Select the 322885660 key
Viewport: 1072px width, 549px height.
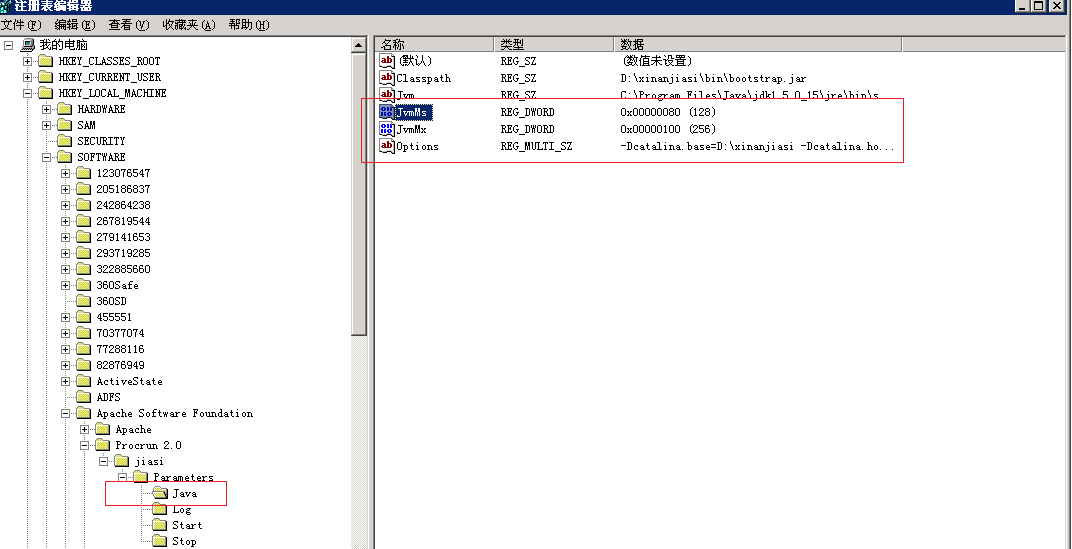(123, 269)
